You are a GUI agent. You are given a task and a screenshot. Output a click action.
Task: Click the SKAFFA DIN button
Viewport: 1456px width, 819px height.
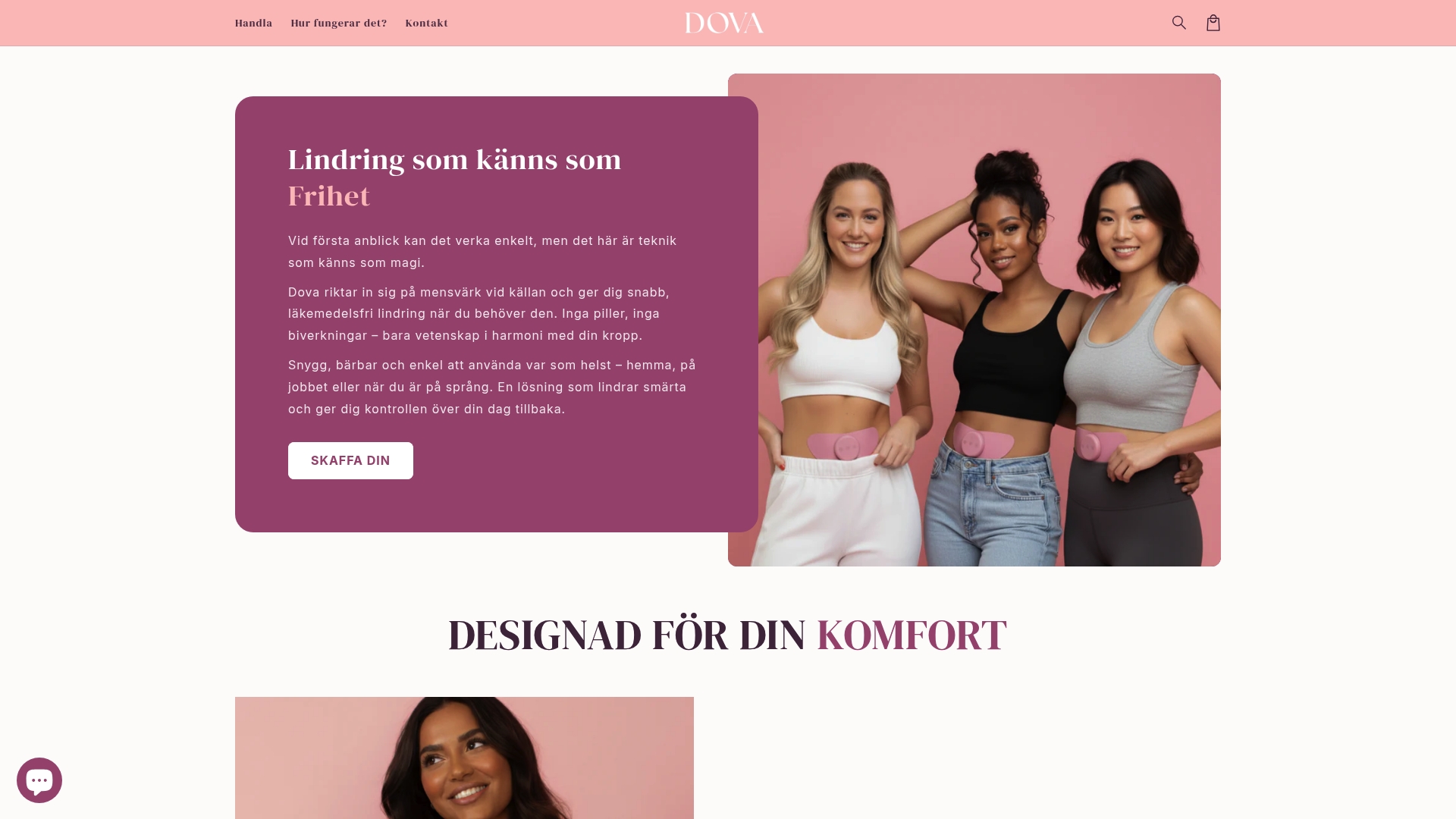click(350, 460)
